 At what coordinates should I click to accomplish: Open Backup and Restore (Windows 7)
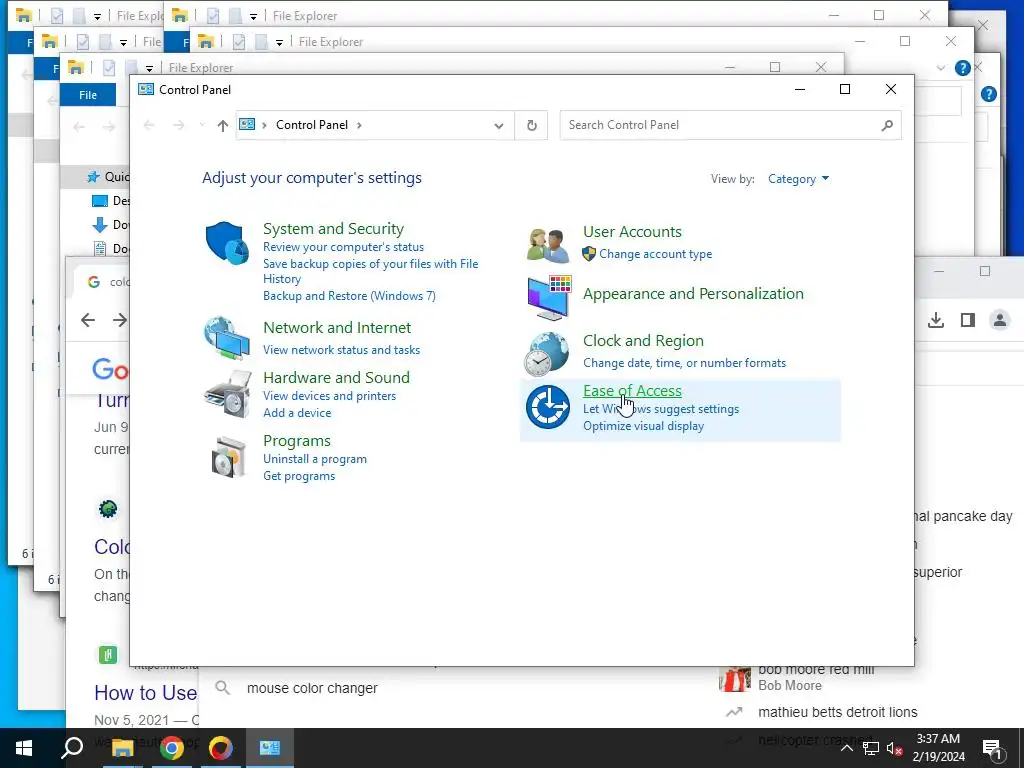349,296
